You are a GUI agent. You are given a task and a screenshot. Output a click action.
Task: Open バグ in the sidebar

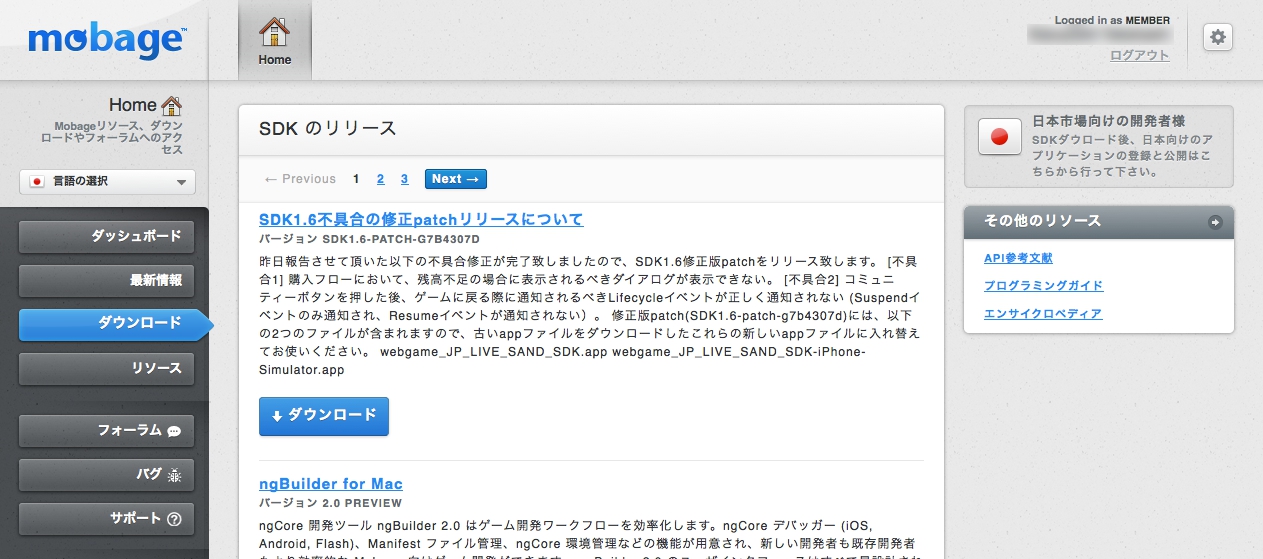(x=106, y=475)
